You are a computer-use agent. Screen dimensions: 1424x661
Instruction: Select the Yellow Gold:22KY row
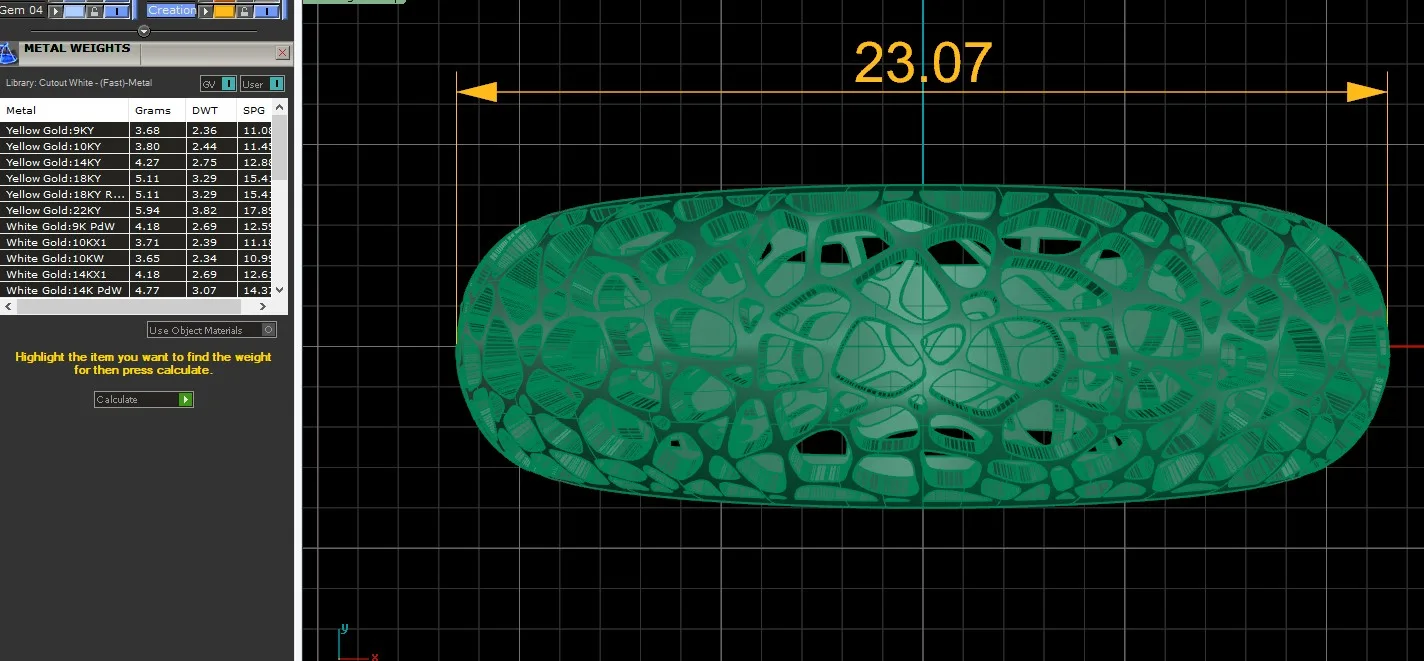[136, 210]
